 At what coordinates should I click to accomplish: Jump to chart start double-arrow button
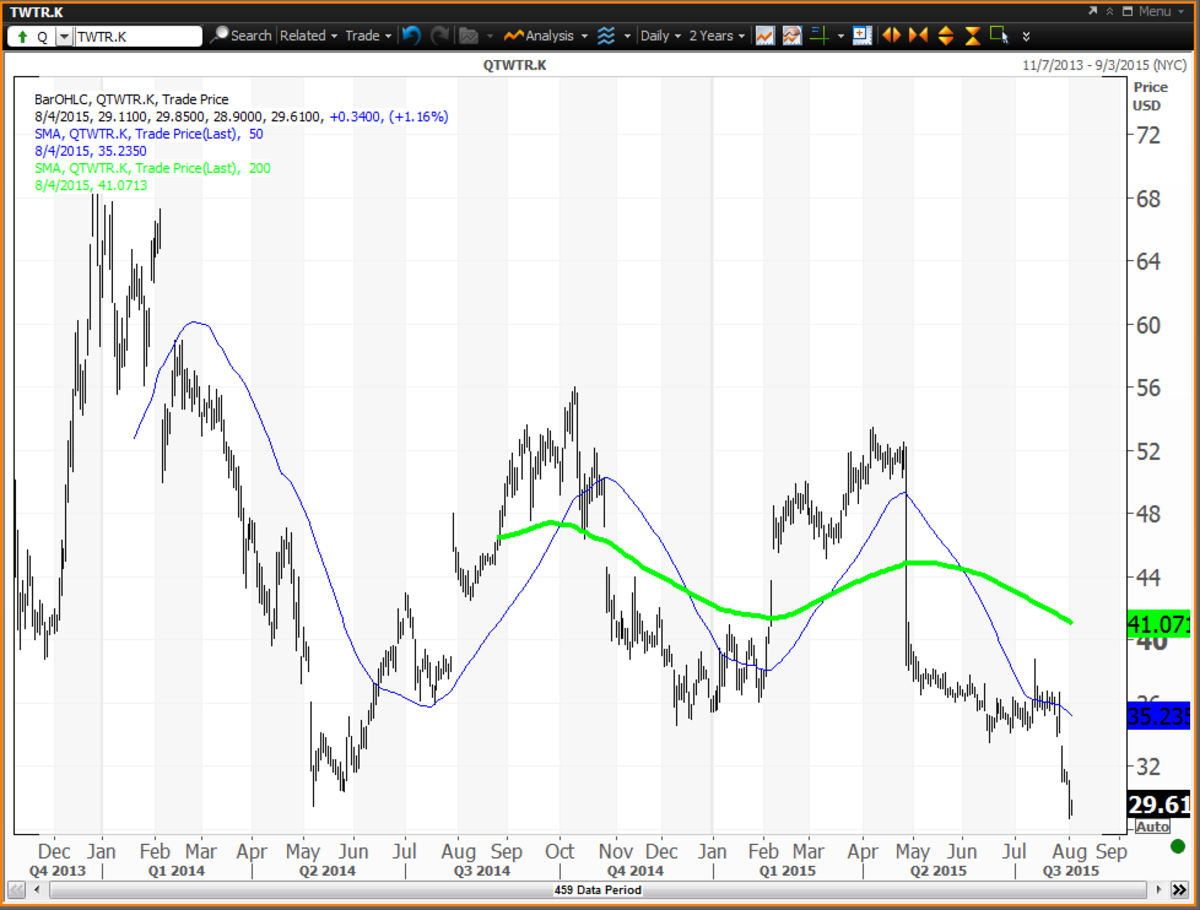coord(15,889)
